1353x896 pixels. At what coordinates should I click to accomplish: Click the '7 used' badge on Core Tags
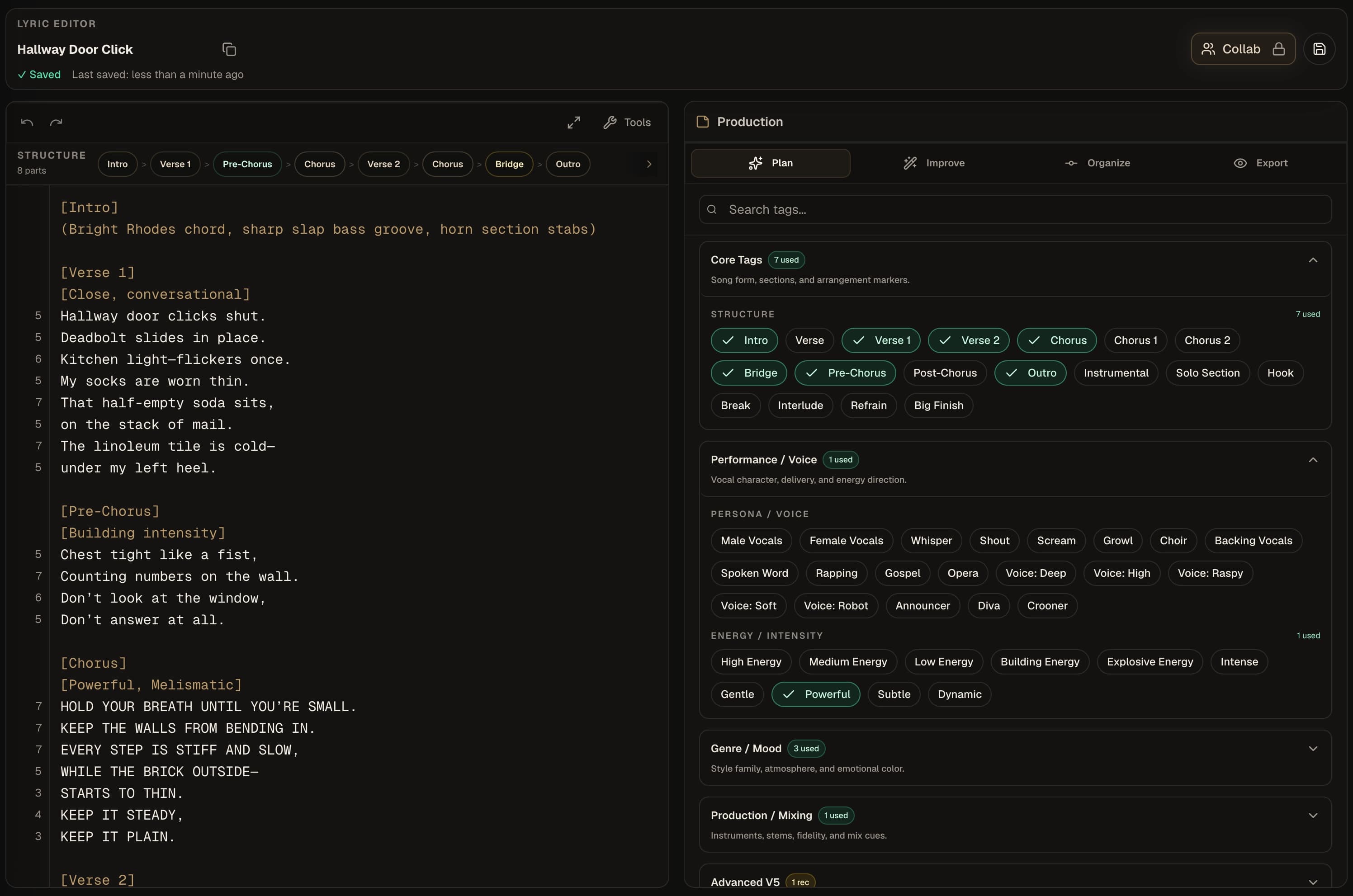[786, 260]
